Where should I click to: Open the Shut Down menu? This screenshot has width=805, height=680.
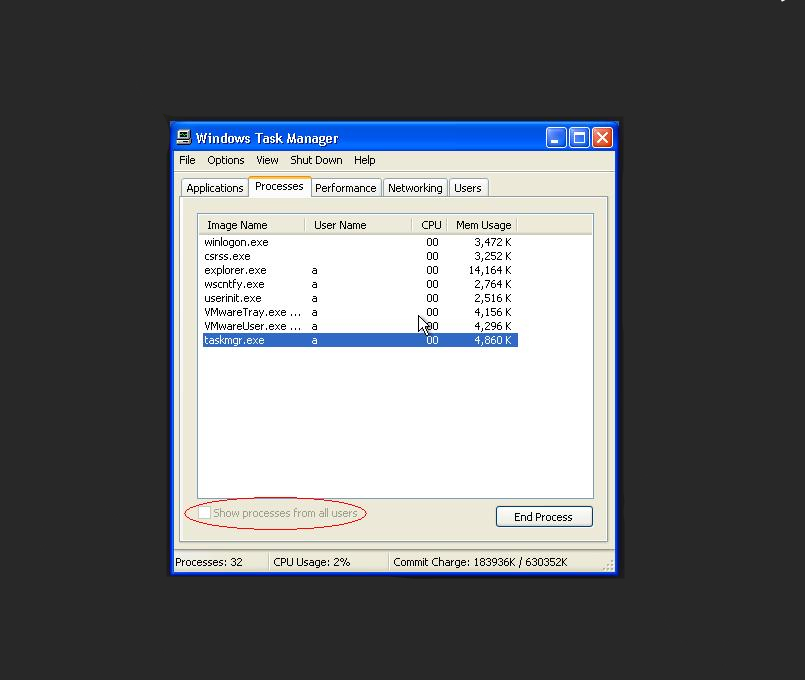coord(316,160)
